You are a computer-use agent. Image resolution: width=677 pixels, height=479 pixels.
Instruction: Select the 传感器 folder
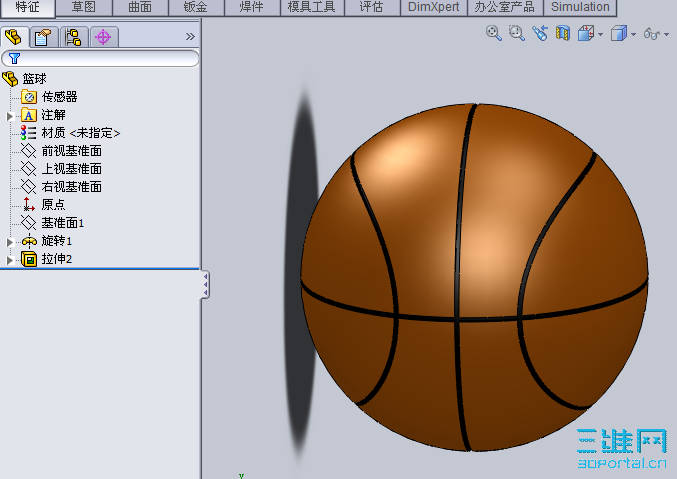pos(59,97)
